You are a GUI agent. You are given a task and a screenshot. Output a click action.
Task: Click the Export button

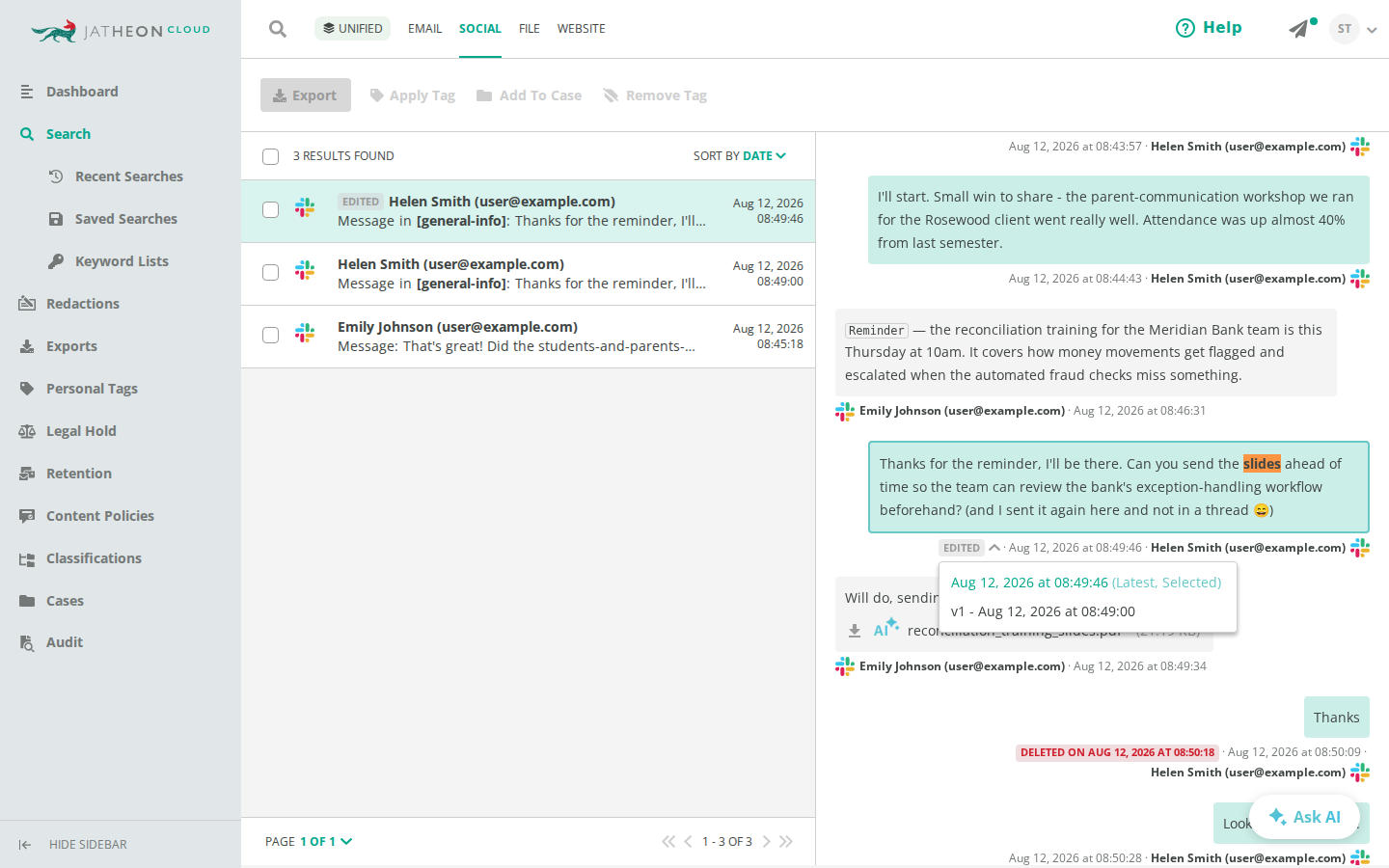coord(306,95)
